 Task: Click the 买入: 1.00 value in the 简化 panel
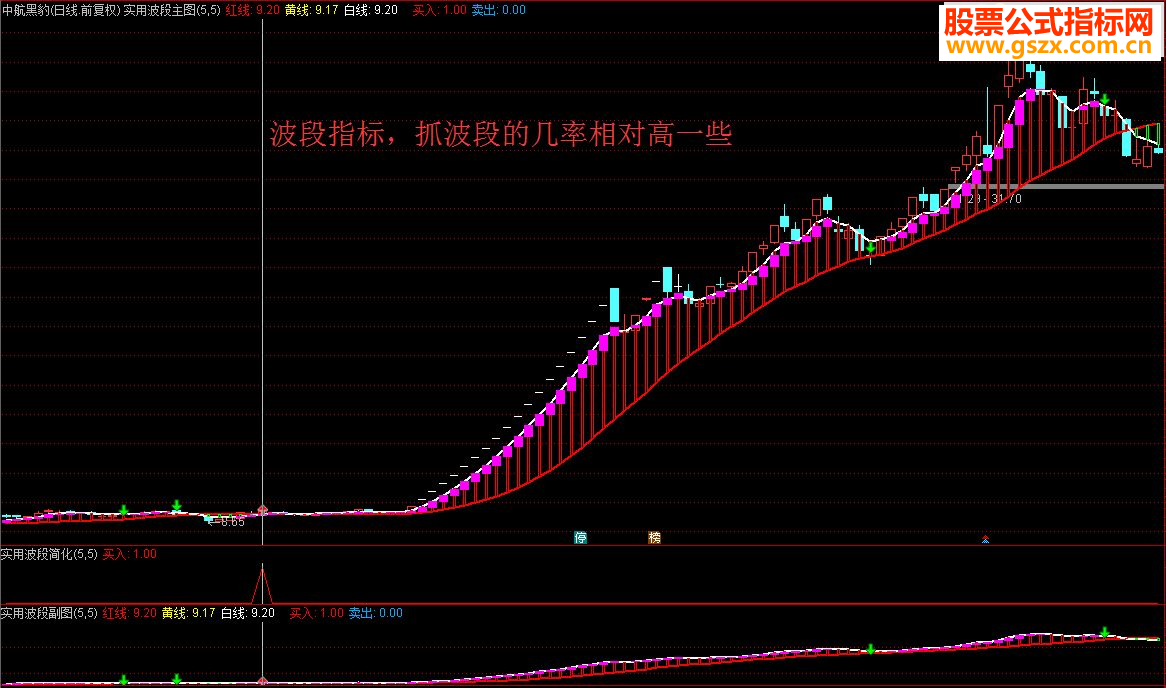tap(129, 554)
